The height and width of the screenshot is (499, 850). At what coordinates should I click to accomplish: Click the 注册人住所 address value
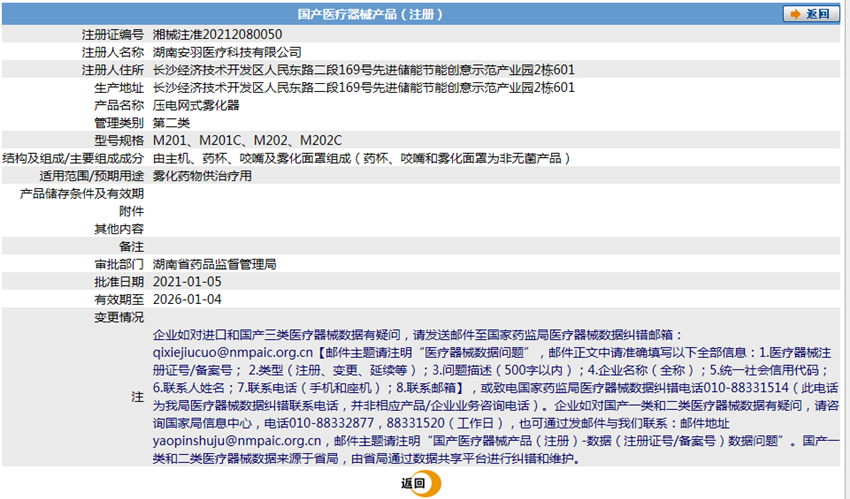point(364,70)
